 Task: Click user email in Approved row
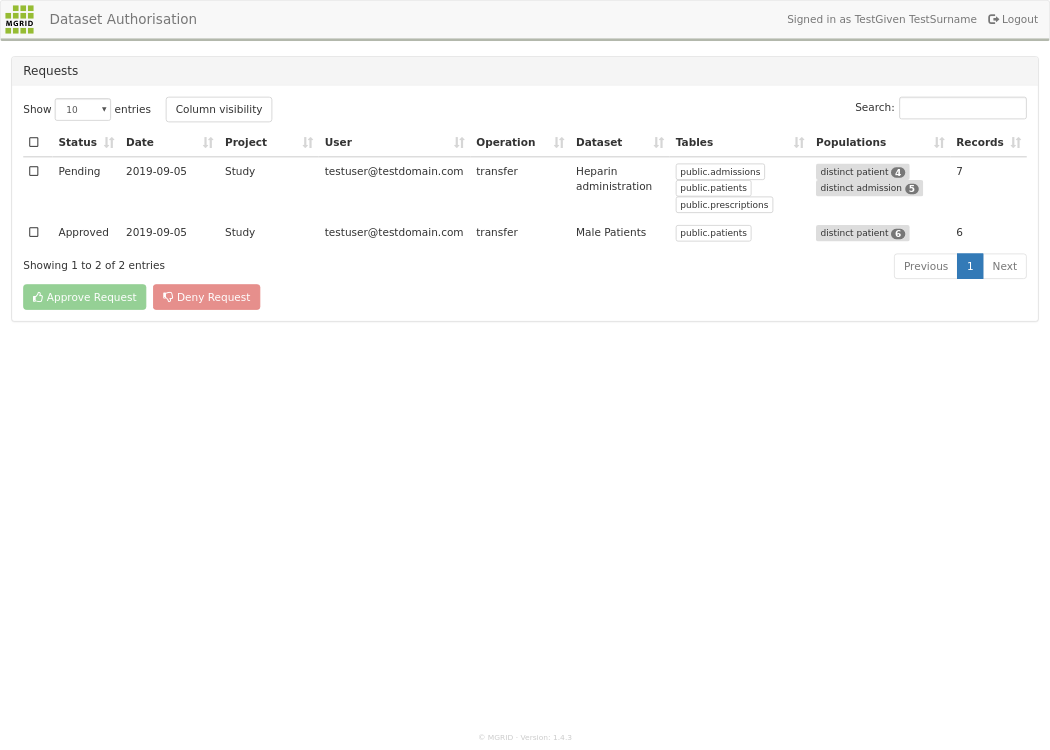click(x=394, y=232)
